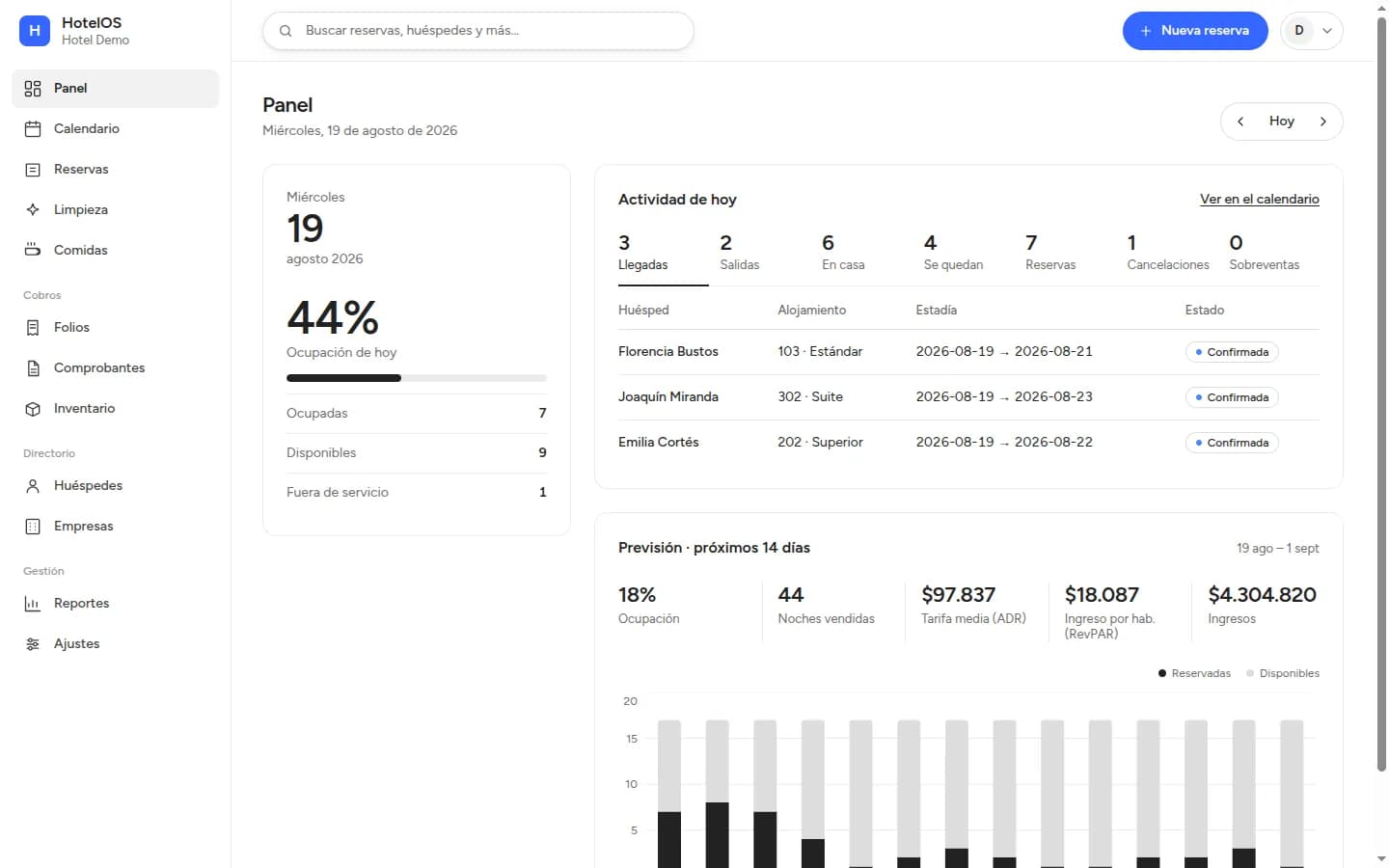Open the Calendario calendar icon

(x=33, y=129)
